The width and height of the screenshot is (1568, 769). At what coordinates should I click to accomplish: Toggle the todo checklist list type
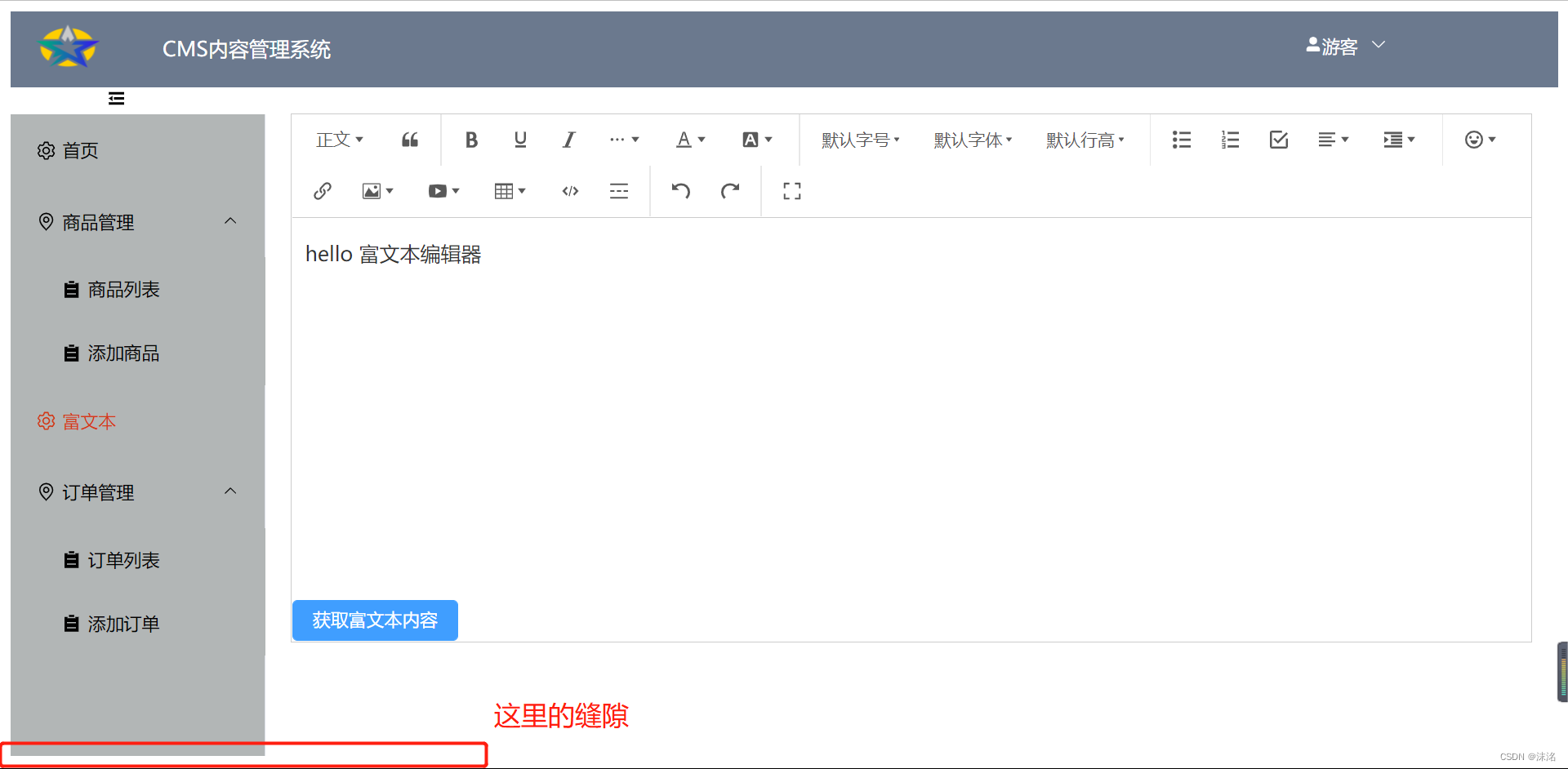(x=1278, y=140)
